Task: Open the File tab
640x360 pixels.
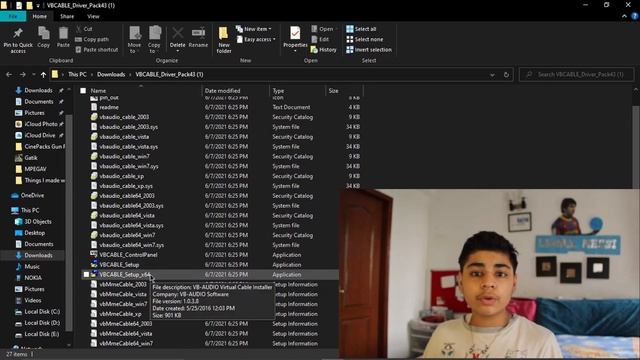Action: point(13,16)
